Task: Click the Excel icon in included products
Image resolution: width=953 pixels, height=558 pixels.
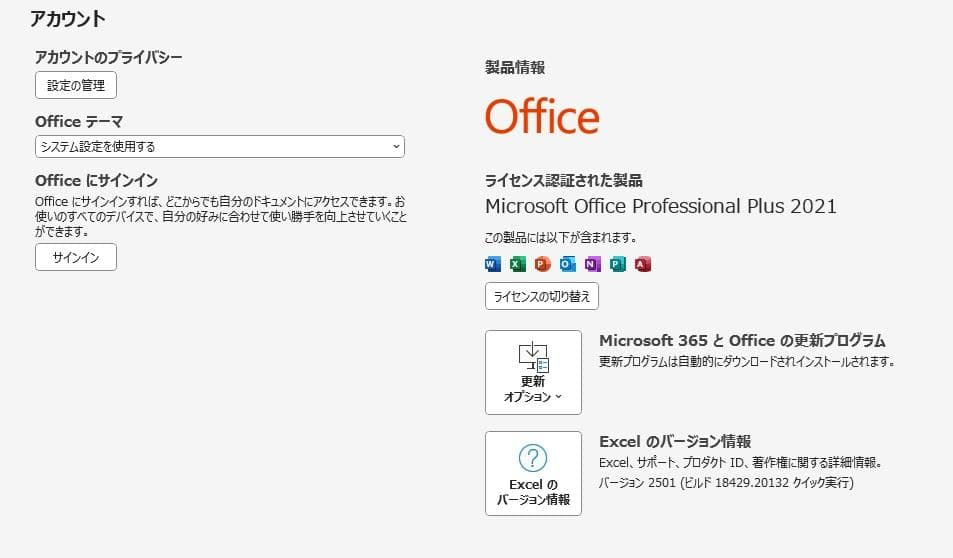Action: point(517,264)
